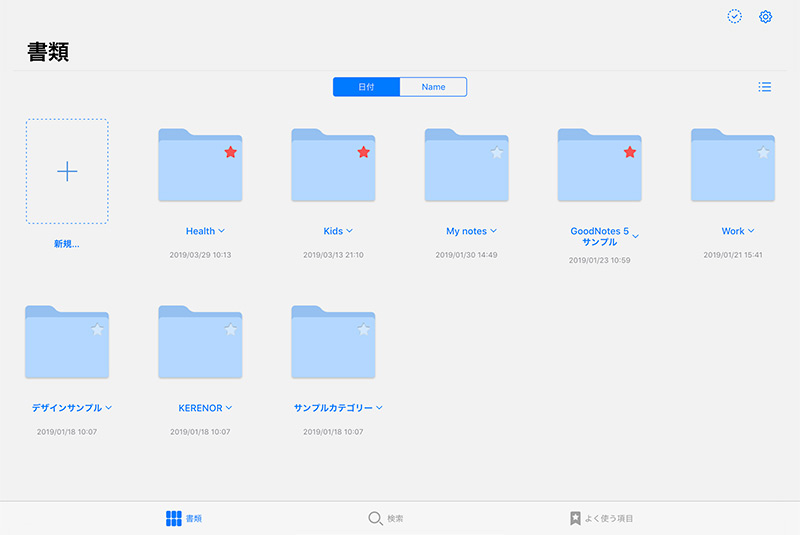This screenshot has width=800, height=535.
Task: Tap the select-documents checkmark circle icon
Action: coord(734,16)
